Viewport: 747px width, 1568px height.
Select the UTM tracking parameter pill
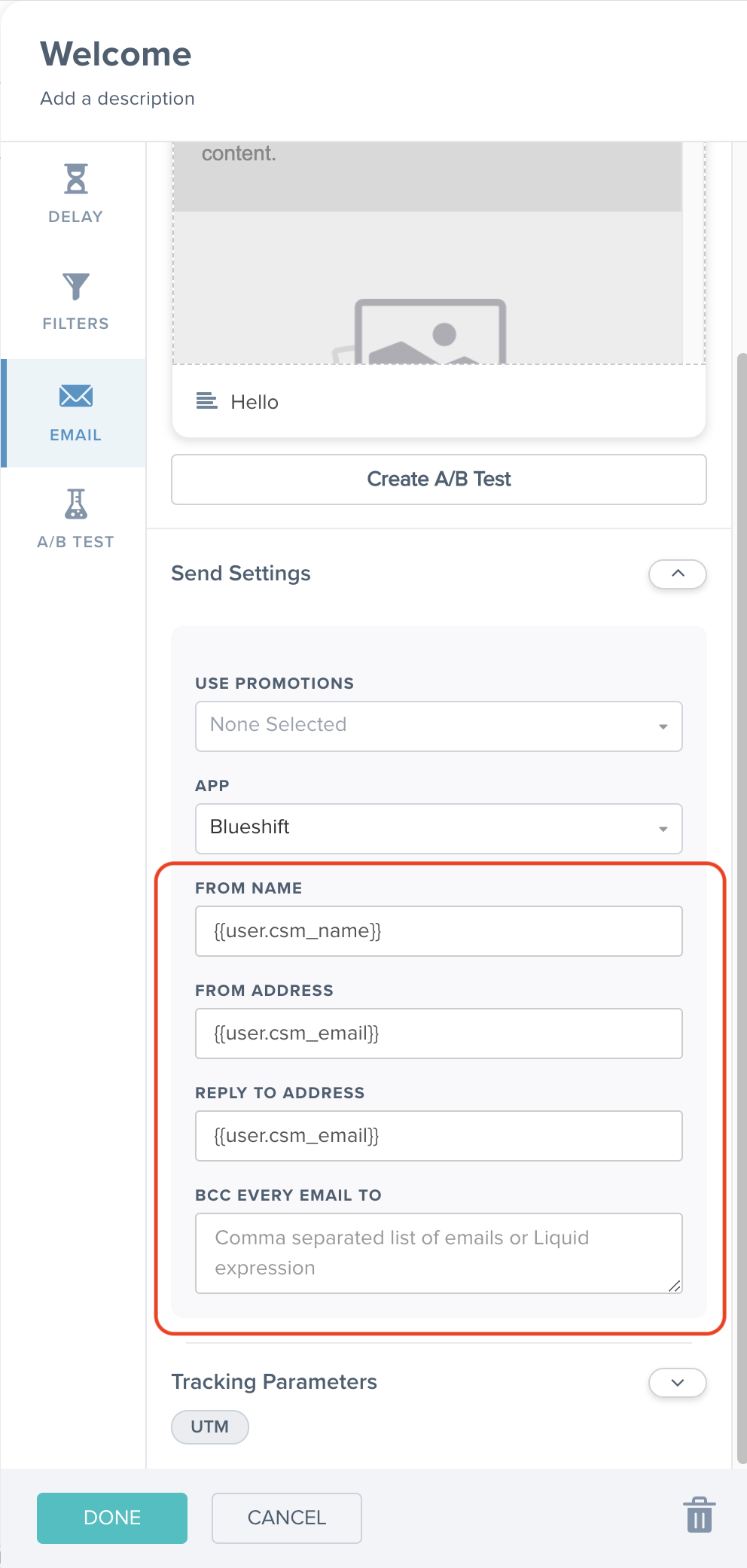[x=209, y=1426]
